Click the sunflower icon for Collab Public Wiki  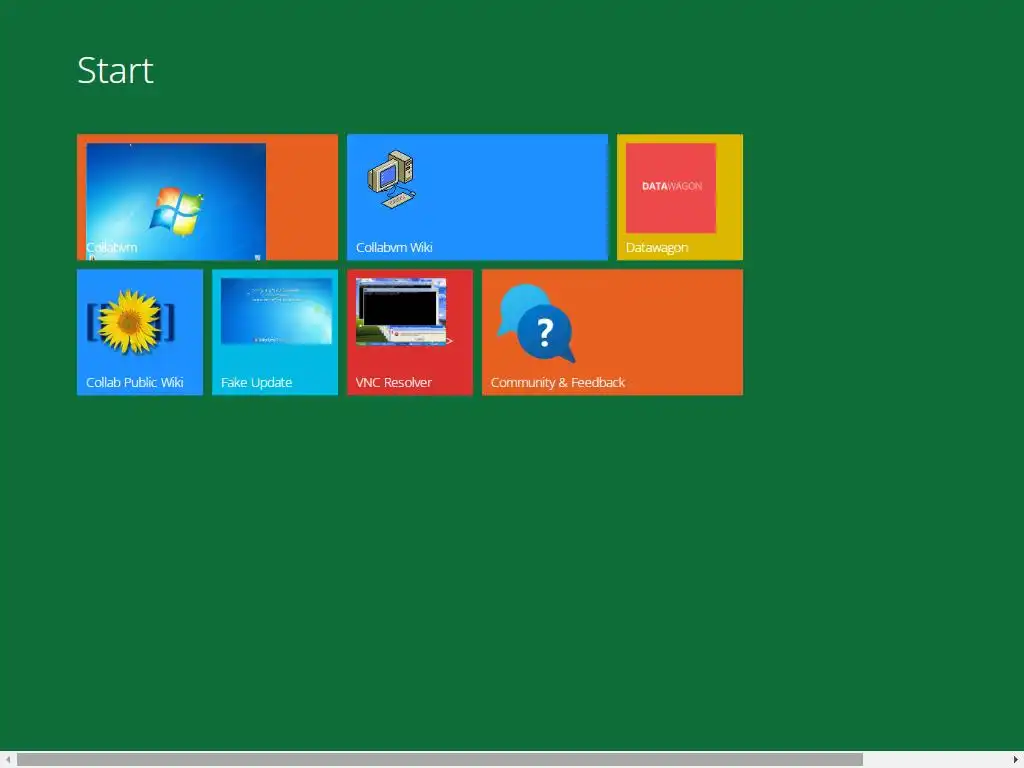point(130,322)
